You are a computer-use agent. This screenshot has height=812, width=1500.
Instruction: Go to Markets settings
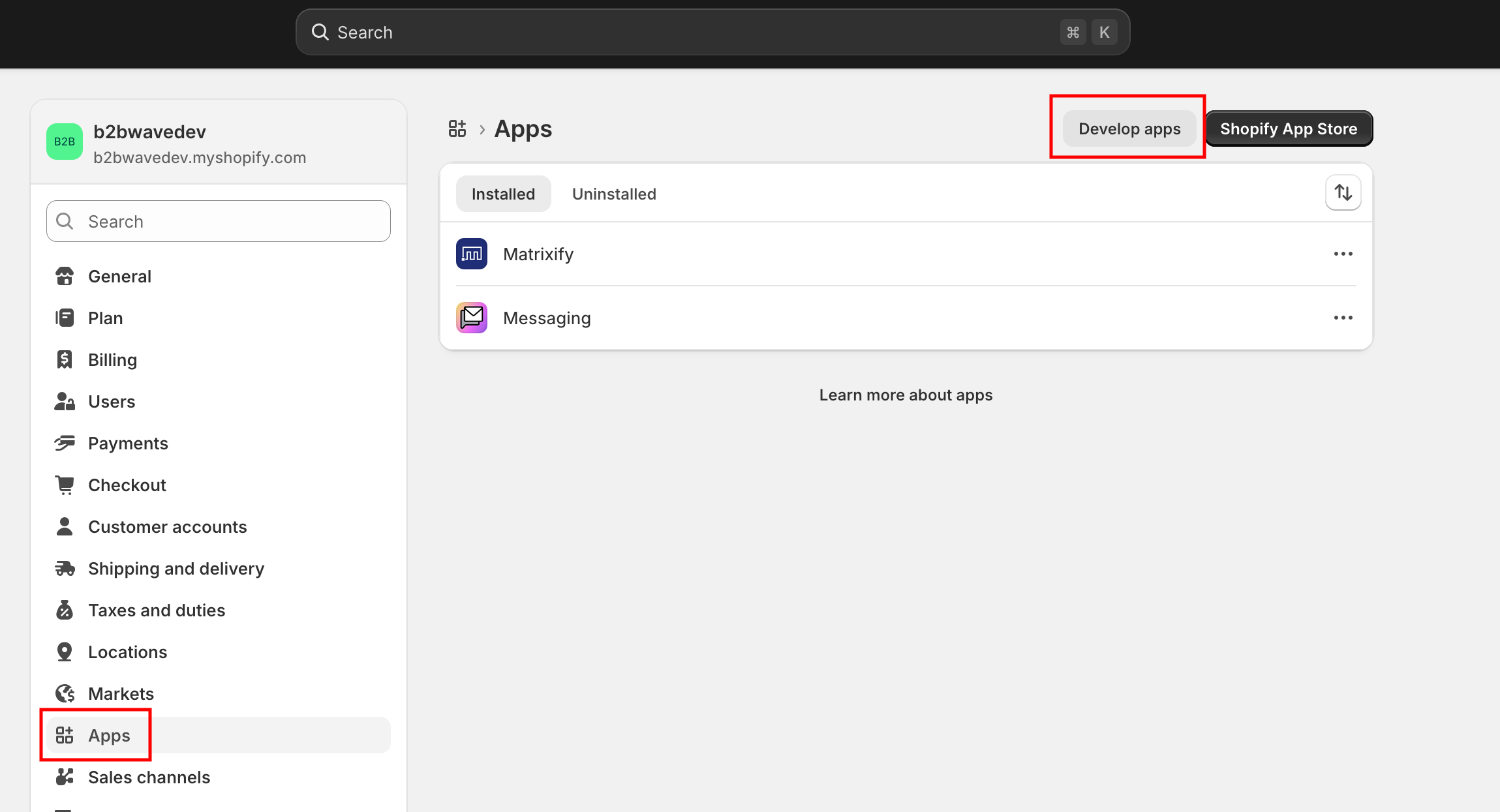121,694
